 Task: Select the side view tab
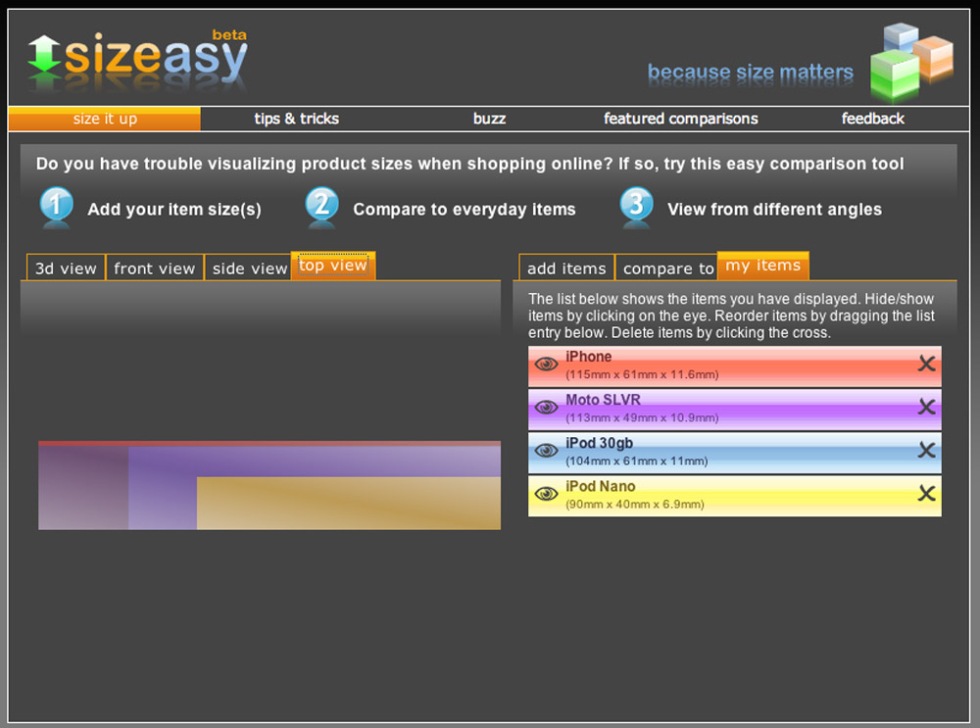coord(249,268)
